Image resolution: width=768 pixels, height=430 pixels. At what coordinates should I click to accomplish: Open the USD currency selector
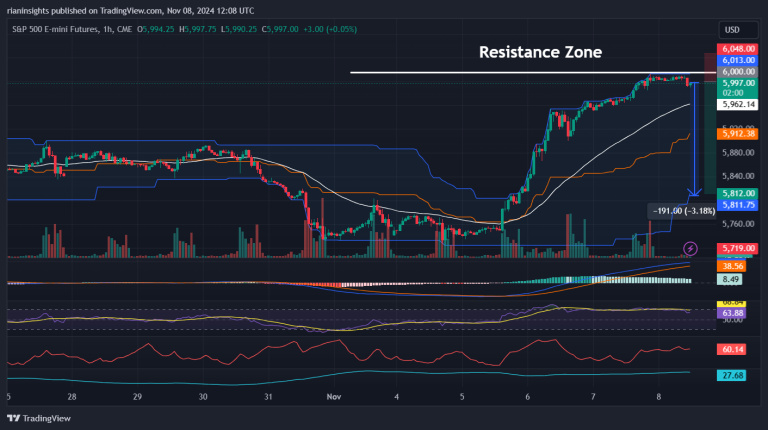731,29
